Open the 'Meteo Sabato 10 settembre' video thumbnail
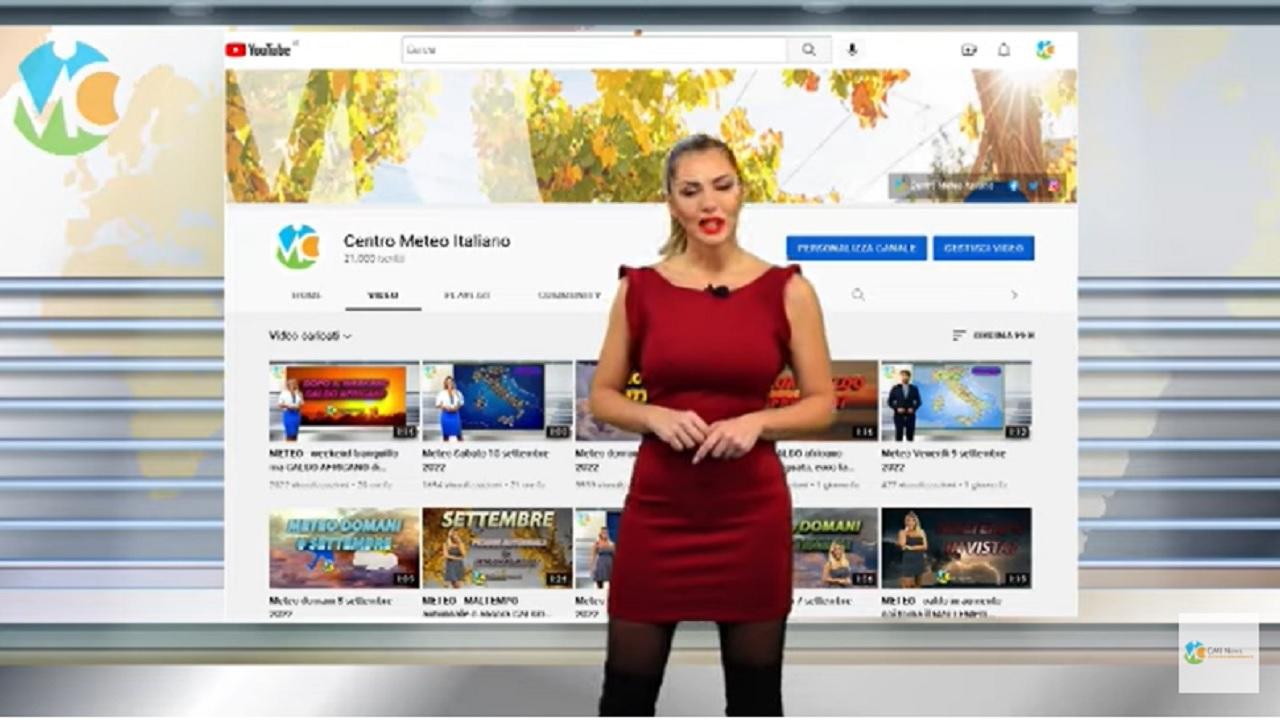 497,401
